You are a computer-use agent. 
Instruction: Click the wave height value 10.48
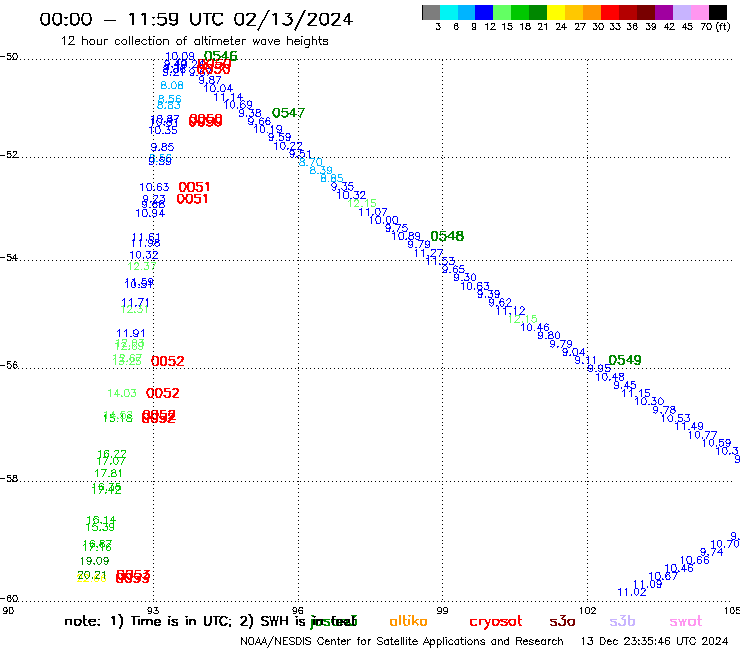click(x=610, y=377)
